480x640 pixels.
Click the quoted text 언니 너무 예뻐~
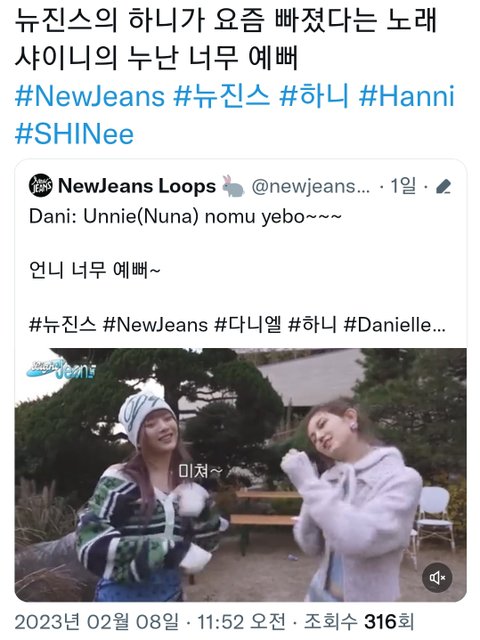pyautogui.click(x=95, y=270)
